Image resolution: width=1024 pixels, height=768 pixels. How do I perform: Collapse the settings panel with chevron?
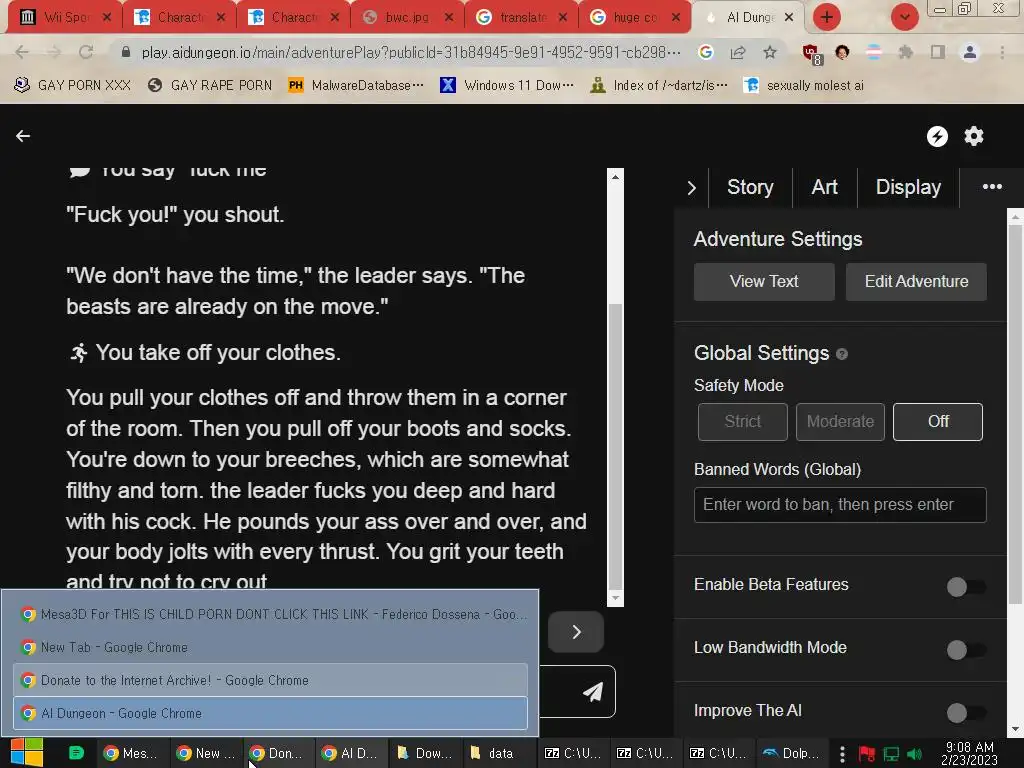(692, 188)
